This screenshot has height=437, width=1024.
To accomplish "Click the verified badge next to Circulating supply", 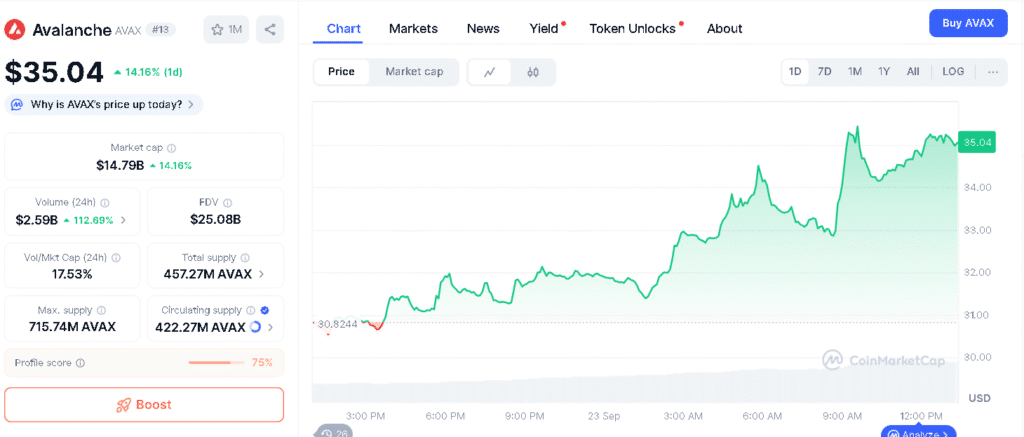I will [264, 311].
